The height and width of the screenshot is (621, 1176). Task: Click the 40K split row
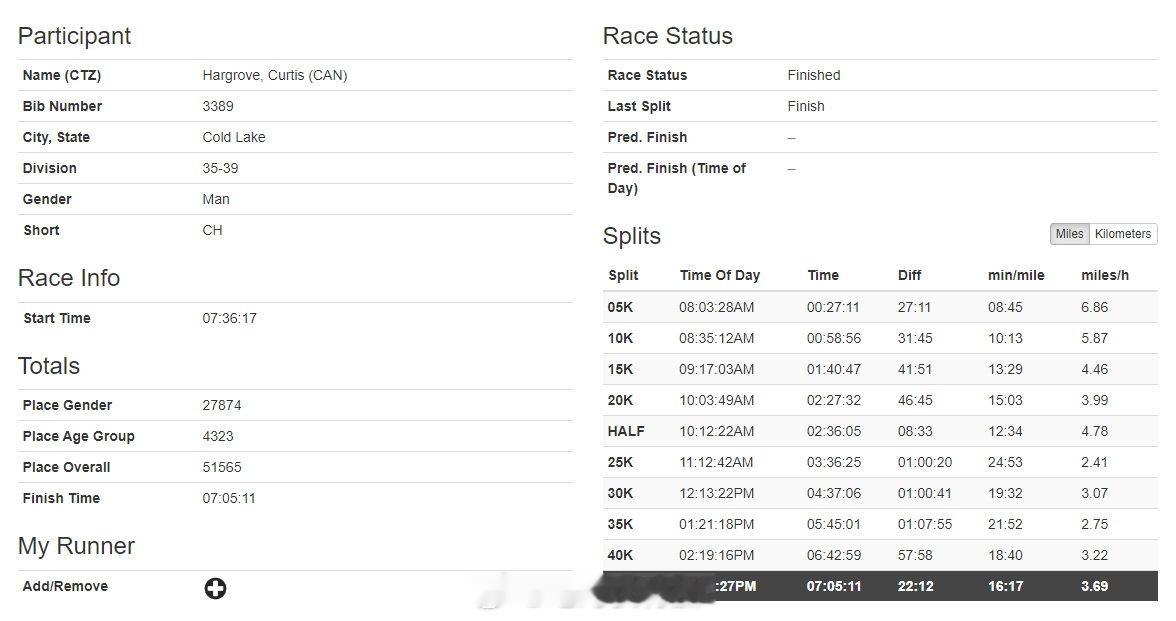[x=880, y=555]
